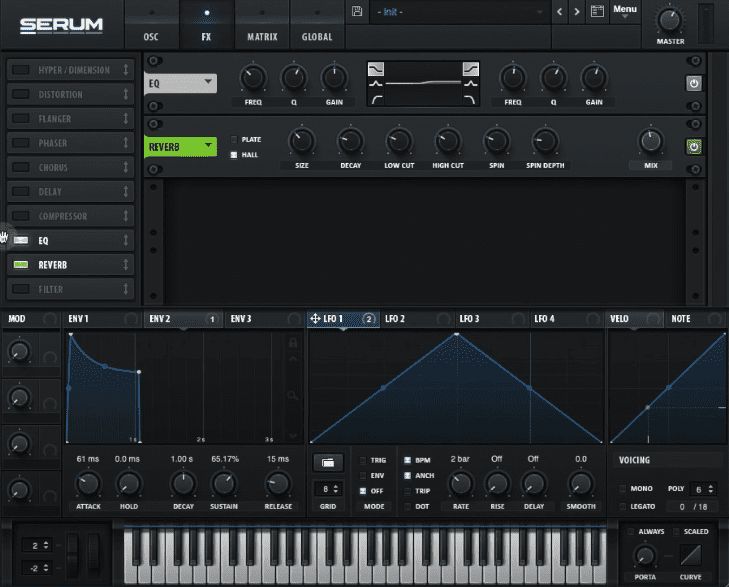
Task: Open the EQ module type dropdown
Action: pyautogui.click(x=180, y=83)
